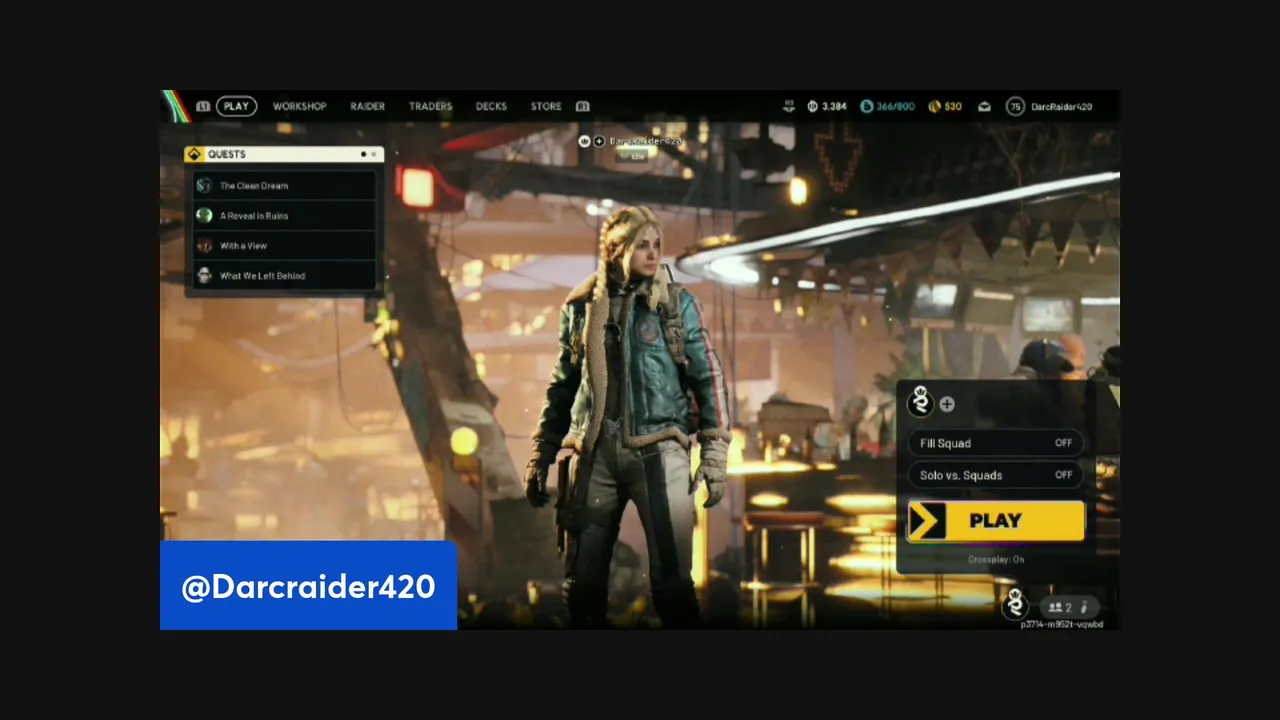Click the 366/800 stash capacity value
Image resolution: width=1280 pixels, height=720 pixels.
[x=895, y=106]
